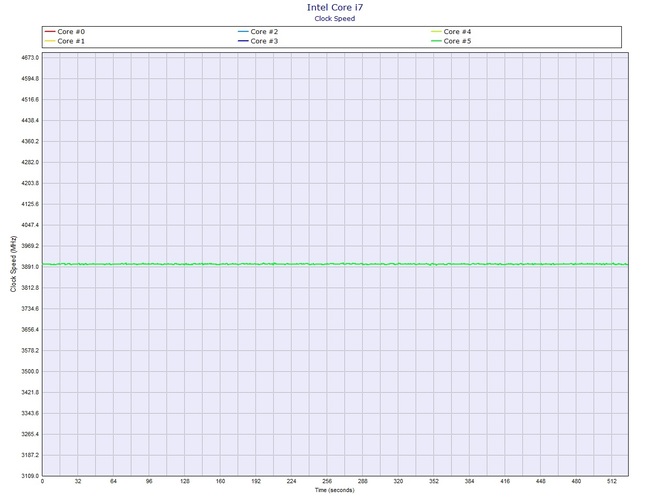Click the 3891.0 y-axis value
The height and width of the screenshot is (502, 670).
(30, 267)
